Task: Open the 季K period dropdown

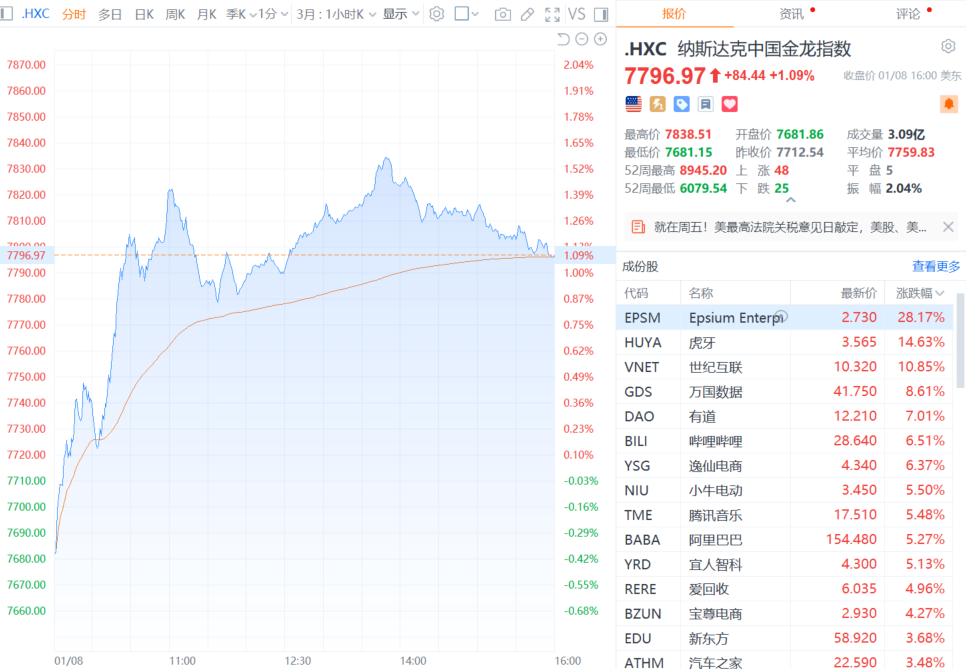Action: pyautogui.click(x=241, y=14)
